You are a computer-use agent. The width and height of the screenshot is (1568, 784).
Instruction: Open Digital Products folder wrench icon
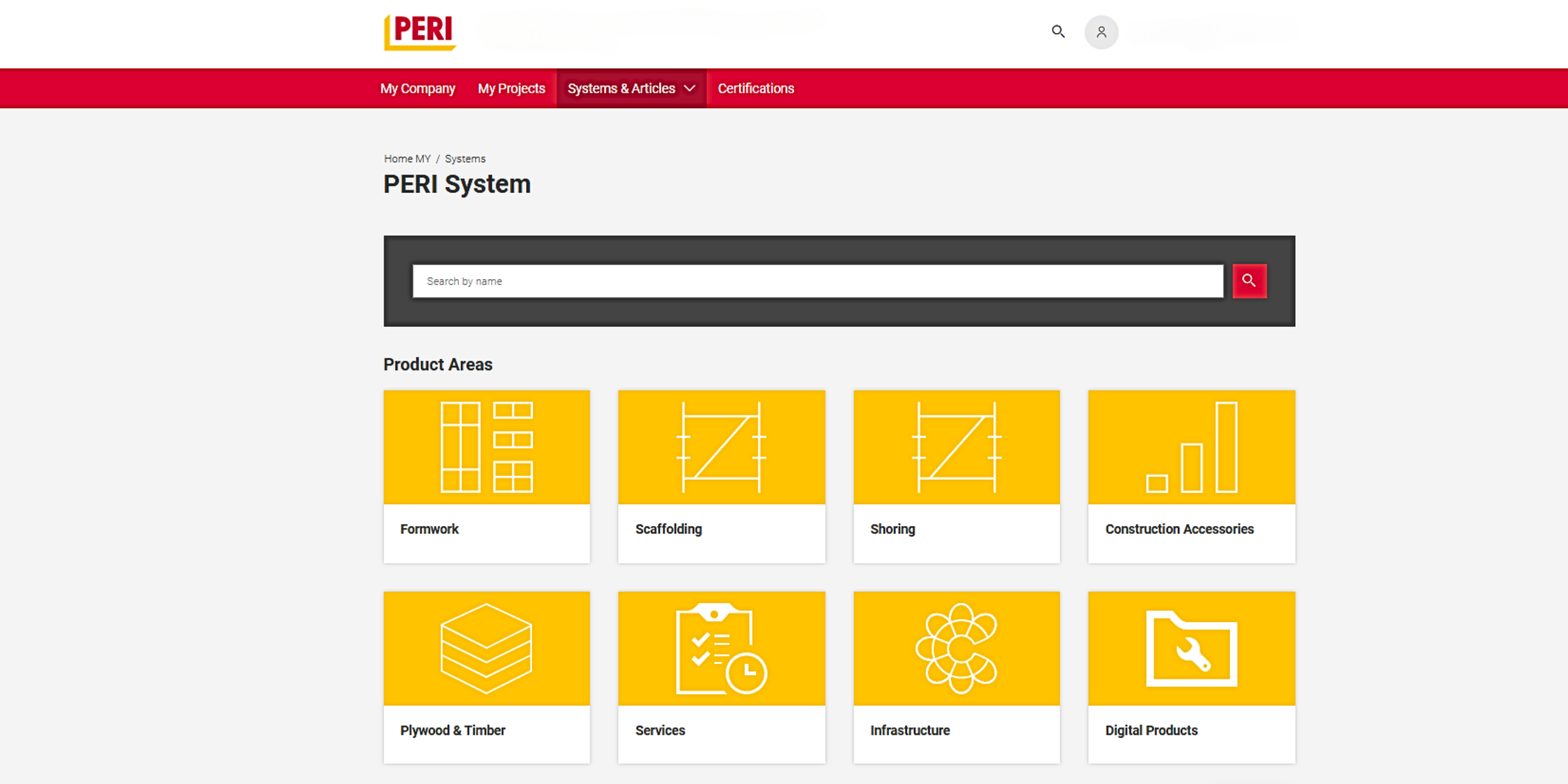1191,648
